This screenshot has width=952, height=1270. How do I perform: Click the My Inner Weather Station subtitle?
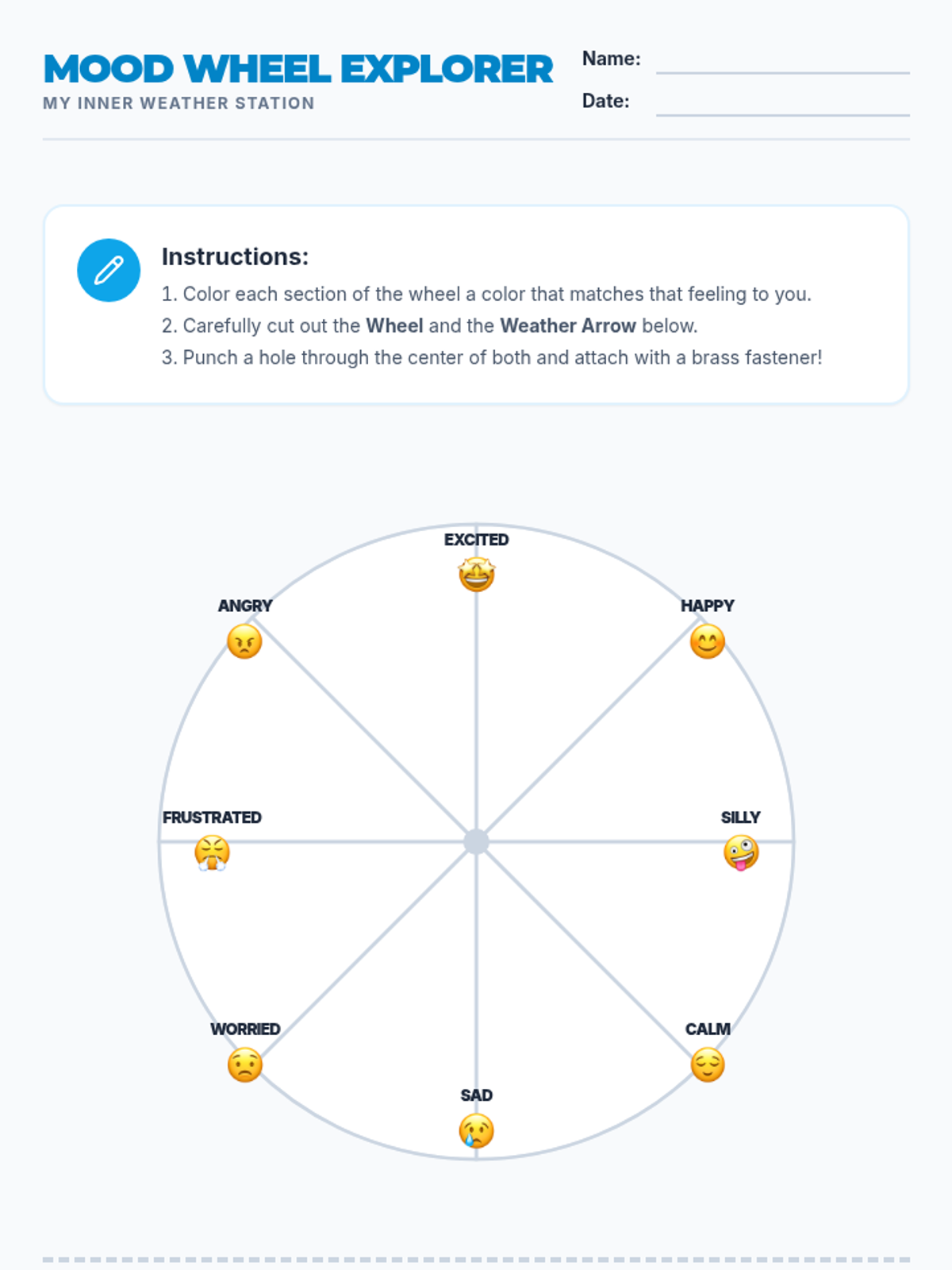pos(178,103)
